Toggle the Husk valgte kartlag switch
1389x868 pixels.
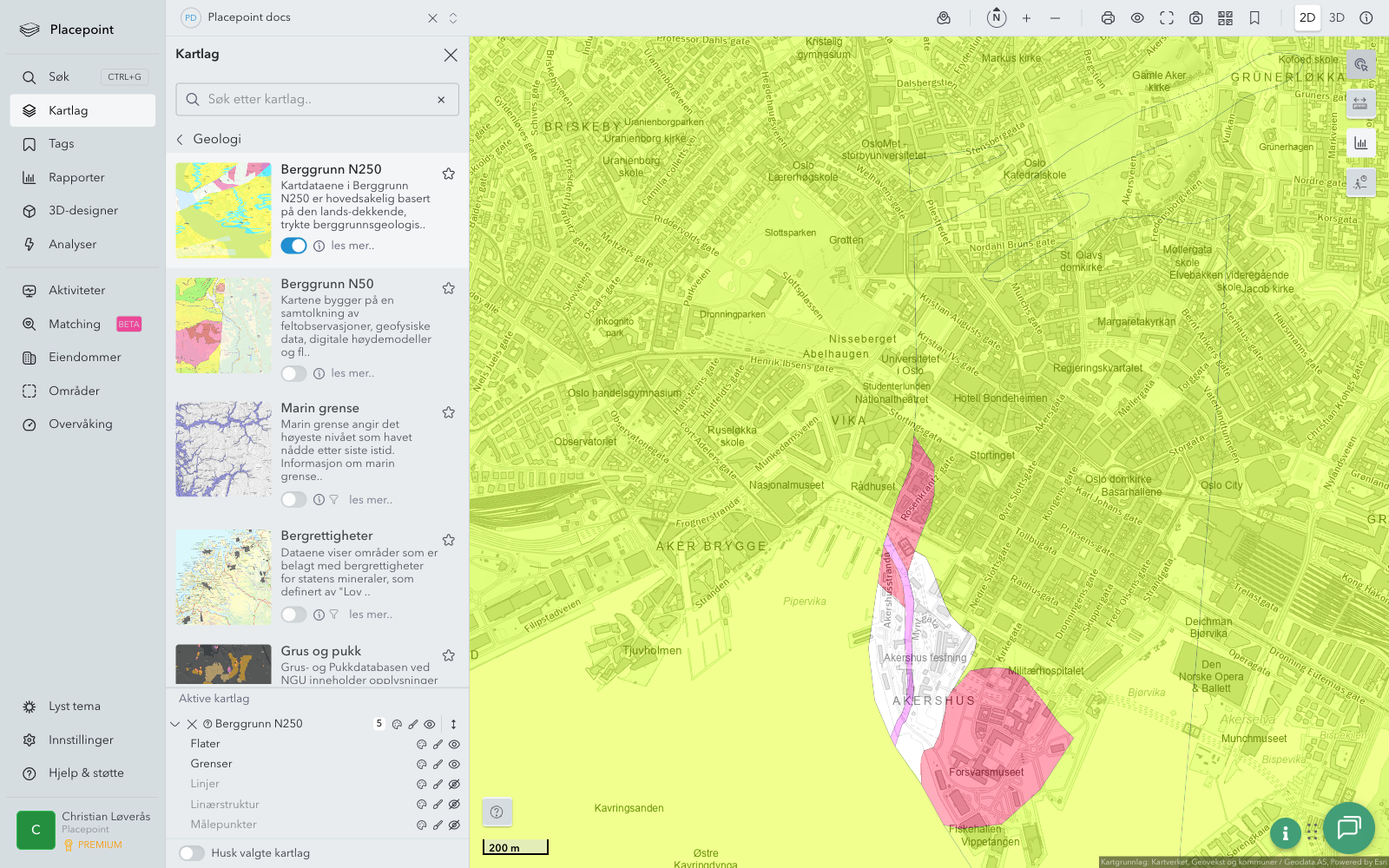pos(192,853)
